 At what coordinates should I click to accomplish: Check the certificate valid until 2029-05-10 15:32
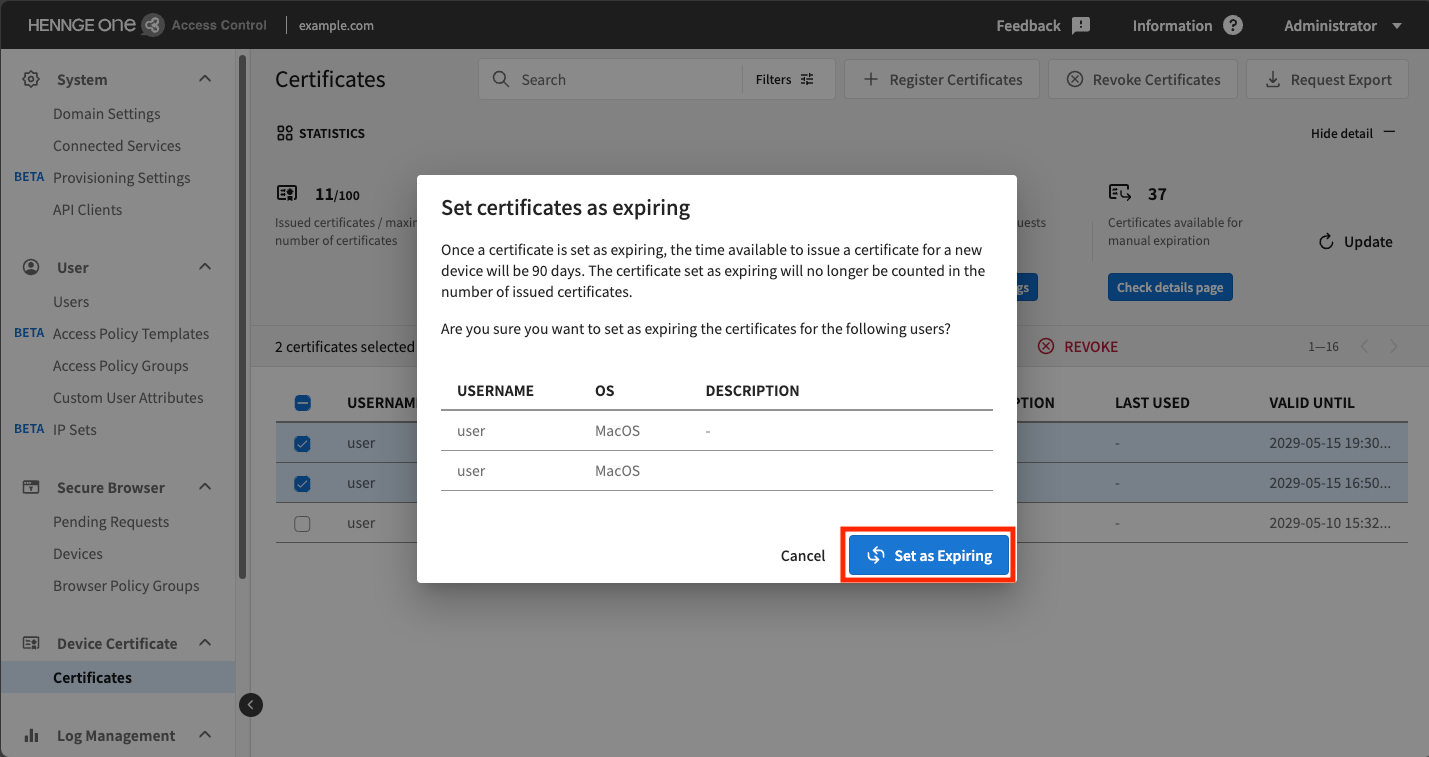pyautogui.click(x=302, y=523)
